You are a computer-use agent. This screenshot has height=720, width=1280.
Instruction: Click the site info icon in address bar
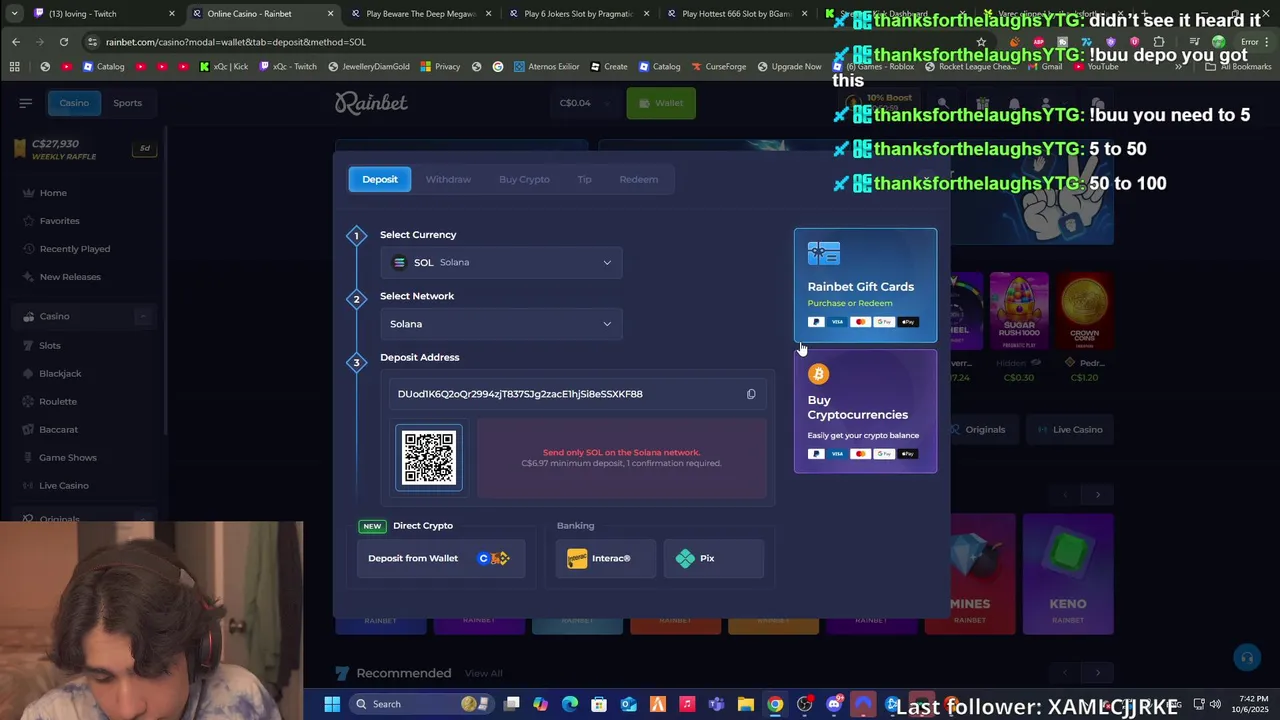coord(93,42)
